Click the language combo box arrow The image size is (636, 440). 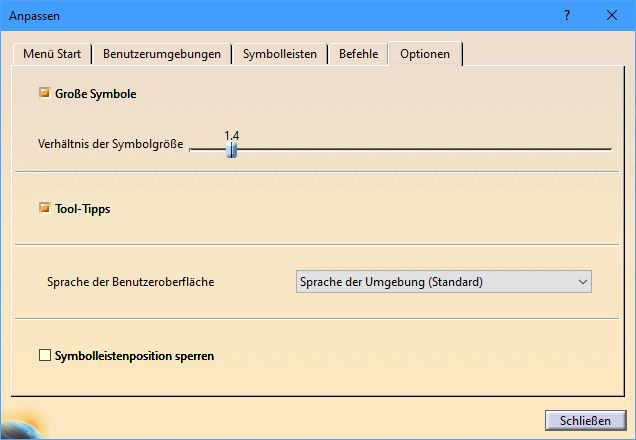pos(582,282)
